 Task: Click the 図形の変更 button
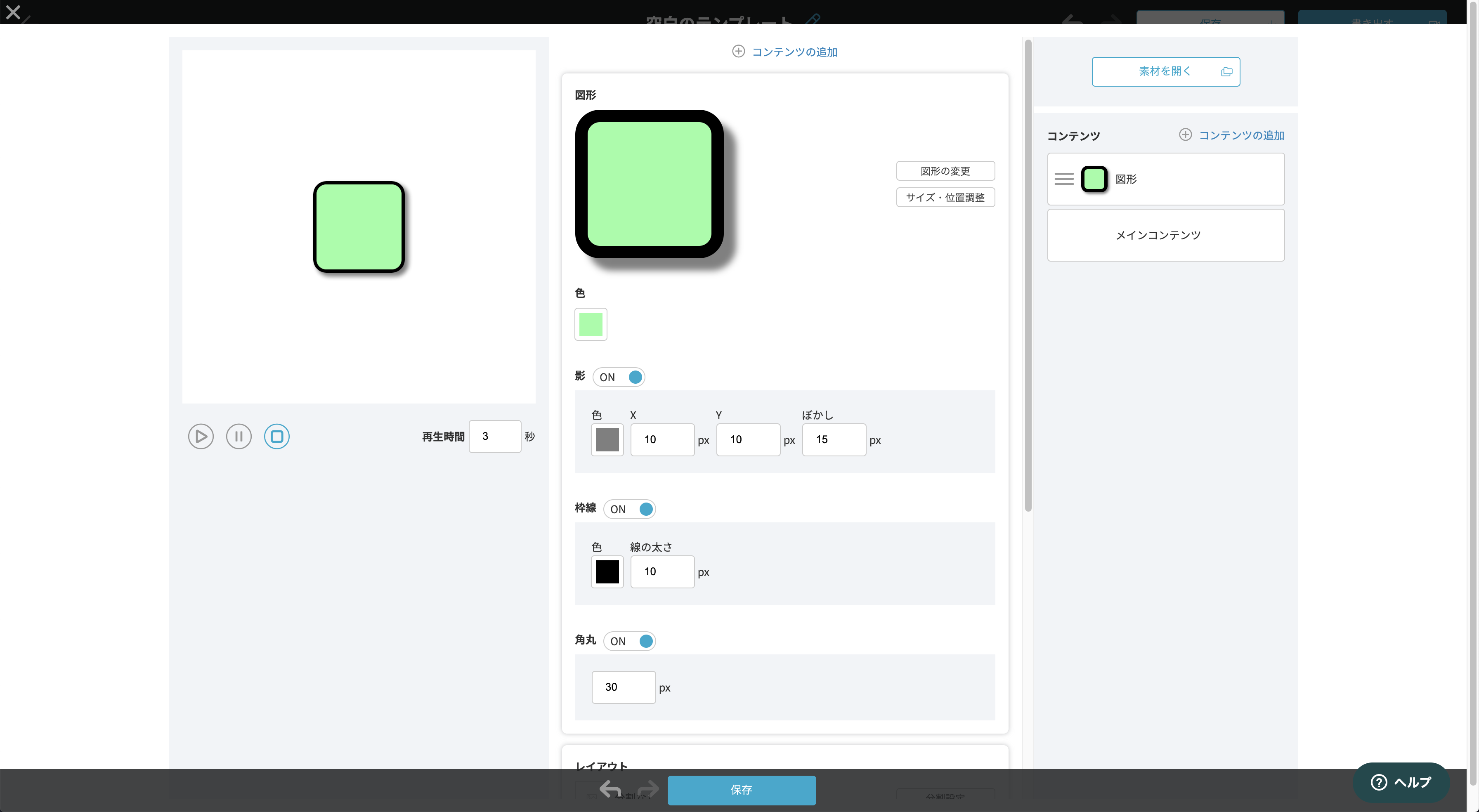point(945,171)
